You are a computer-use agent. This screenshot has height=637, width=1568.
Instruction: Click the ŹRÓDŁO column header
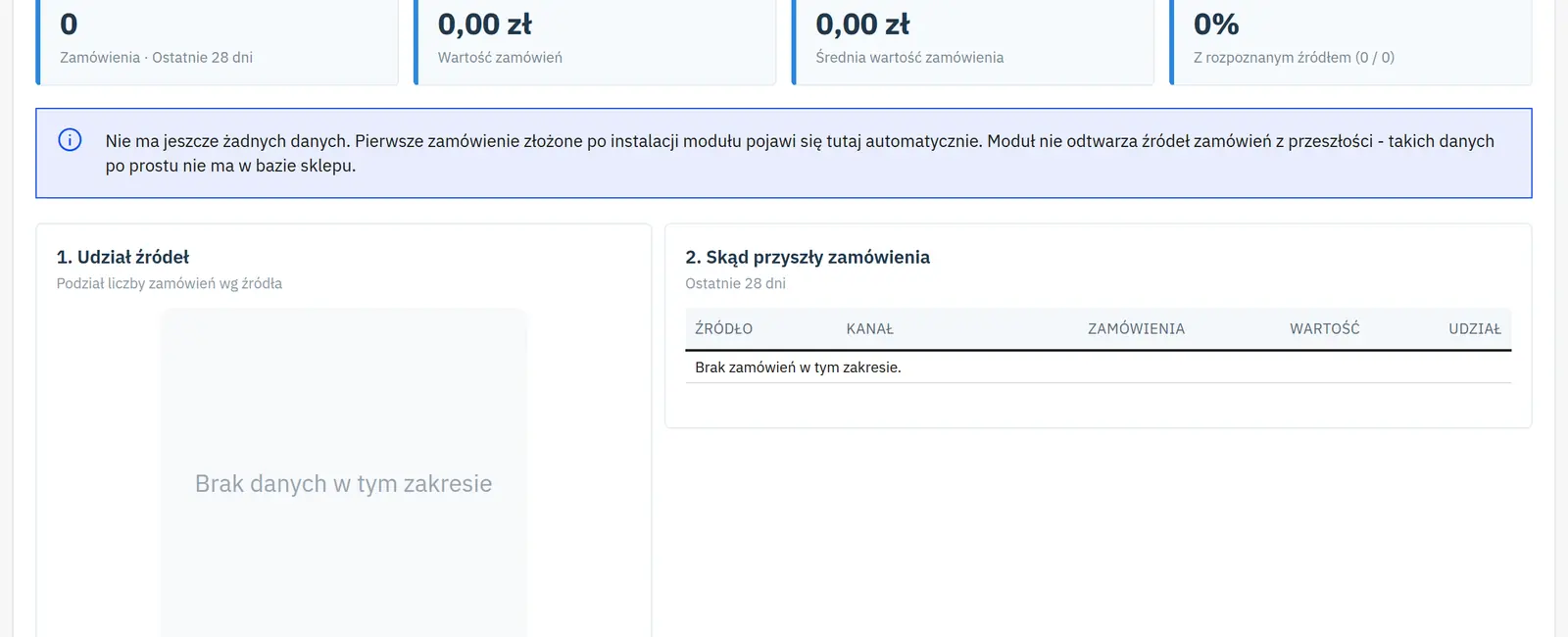pos(723,328)
